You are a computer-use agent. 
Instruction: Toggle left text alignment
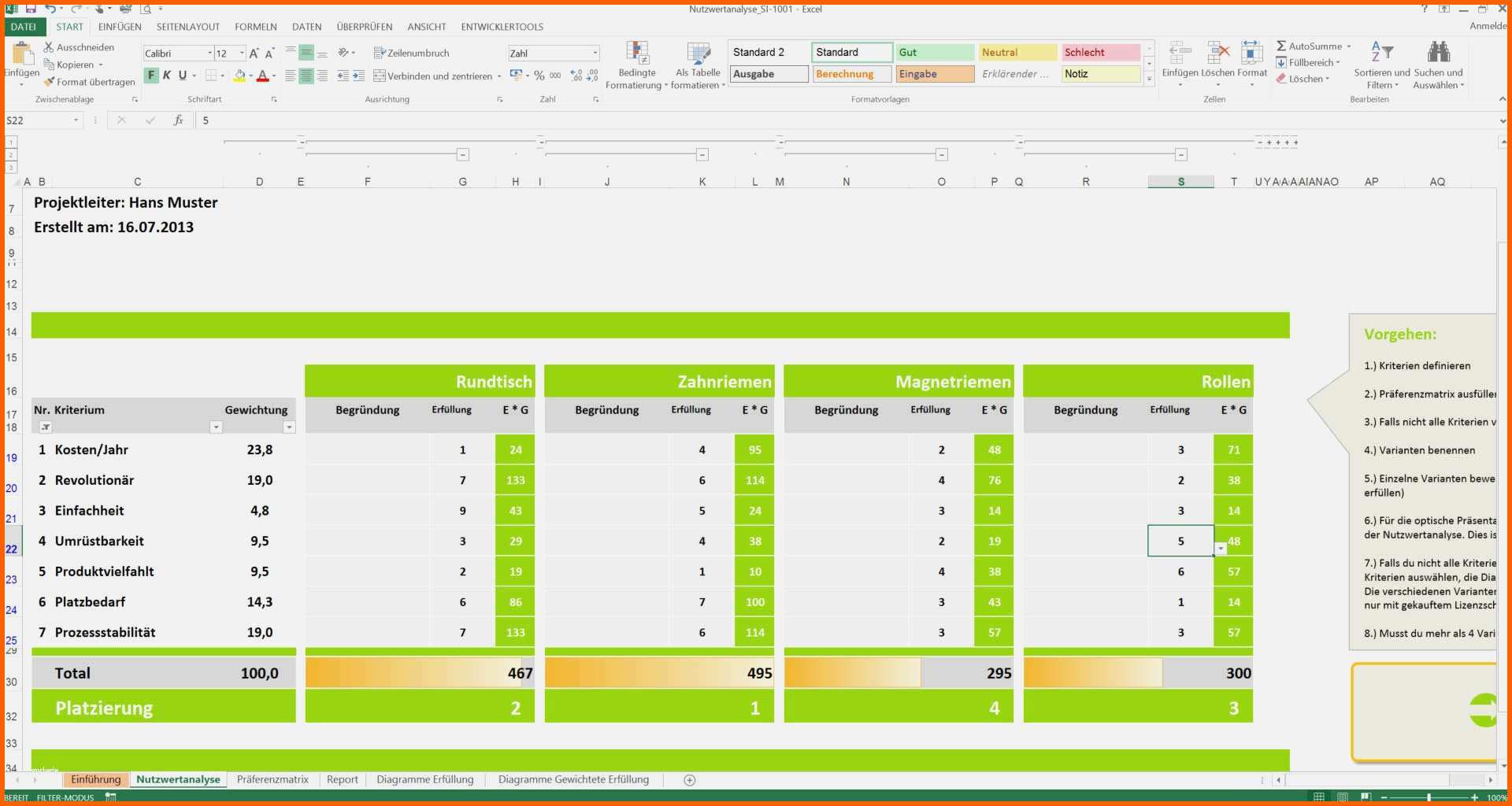tap(291, 76)
